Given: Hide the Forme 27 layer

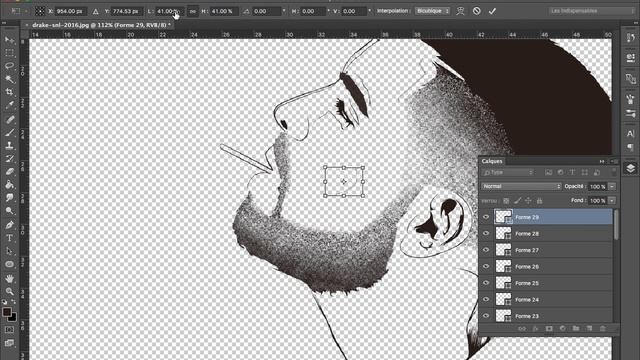Looking at the screenshot, I should point(486,250).
